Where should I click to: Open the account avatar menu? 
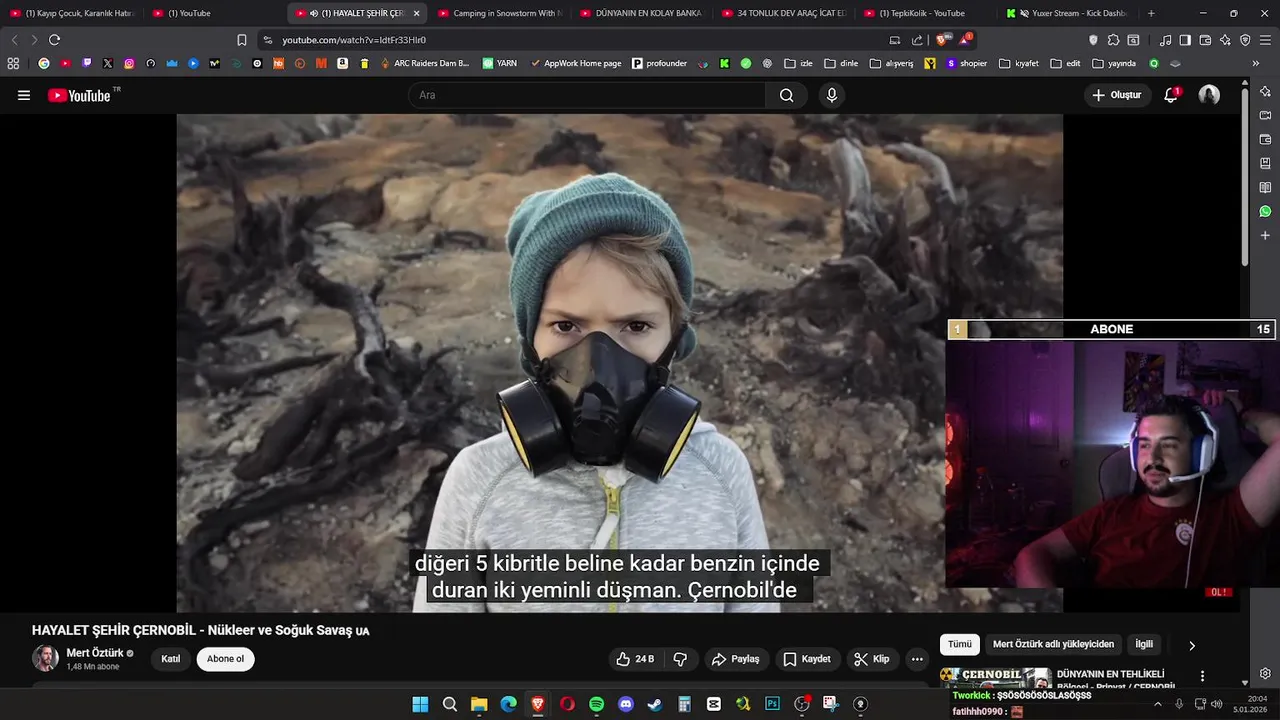[x=1209, y=95]
